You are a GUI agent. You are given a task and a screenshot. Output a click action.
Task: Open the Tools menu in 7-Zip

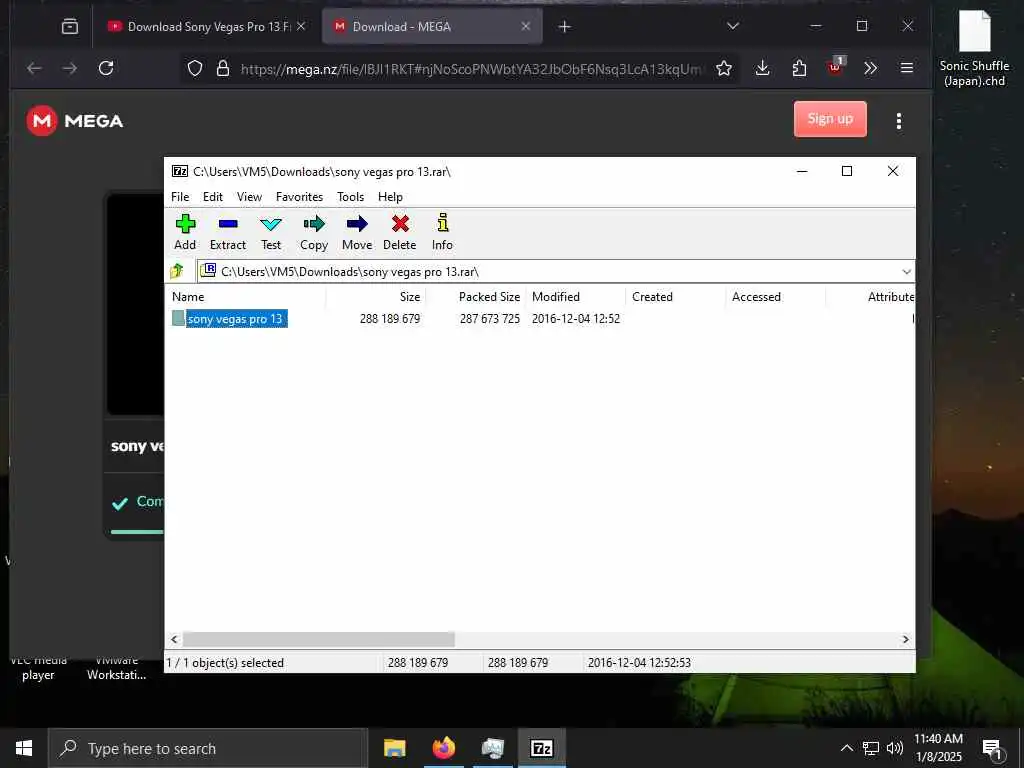(x=350, y=197)
